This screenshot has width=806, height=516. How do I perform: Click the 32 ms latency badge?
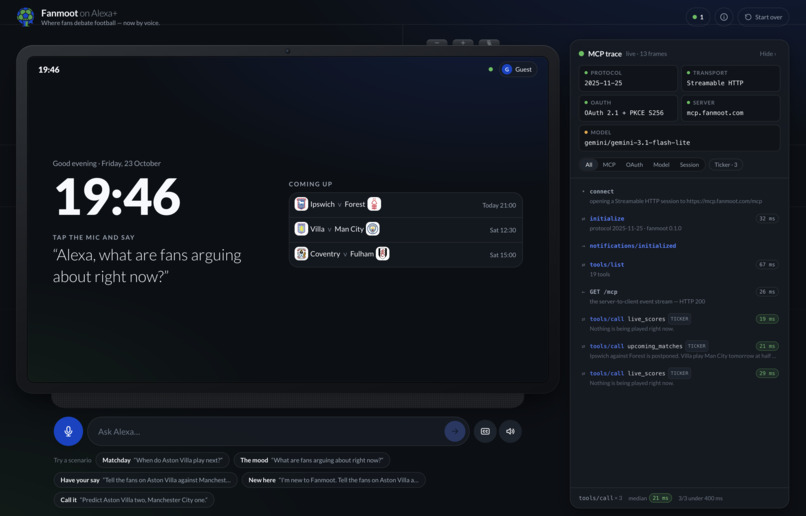point(767,218)
